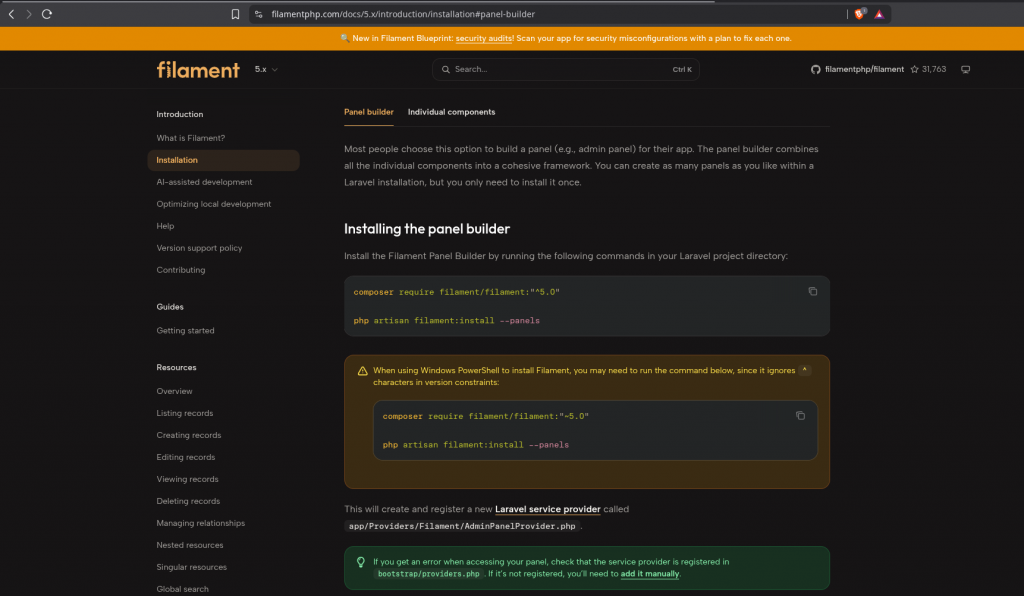Go back with the browser back arrow
The width and height of the screenshot is (1024, 596).
[11, 14]
